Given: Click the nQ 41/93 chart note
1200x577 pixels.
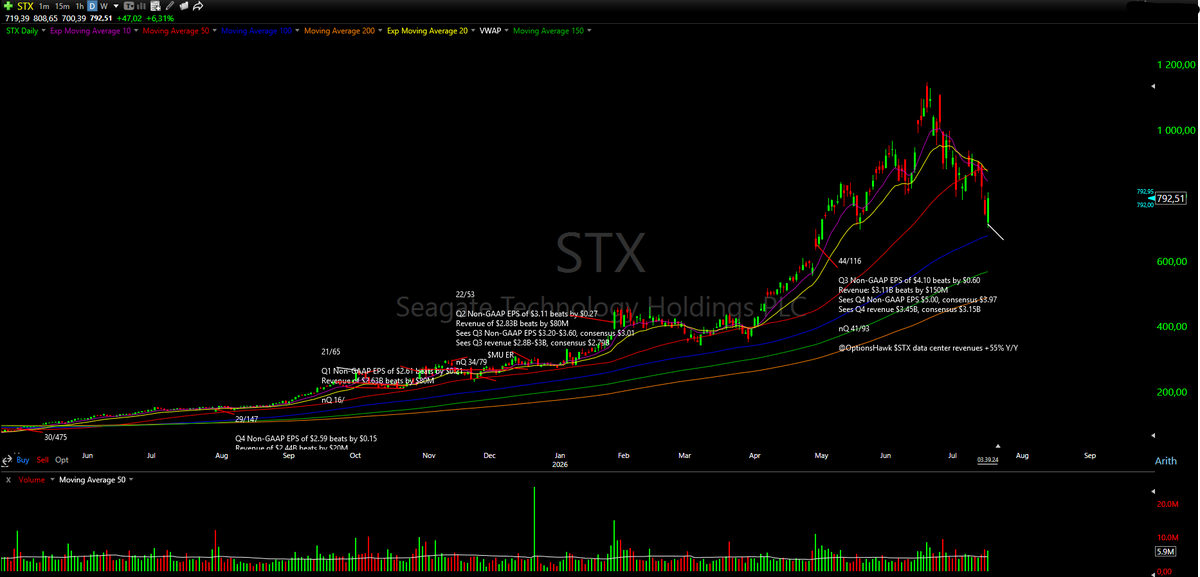Looking at the screenshot, I should click(x=856, y=328).
